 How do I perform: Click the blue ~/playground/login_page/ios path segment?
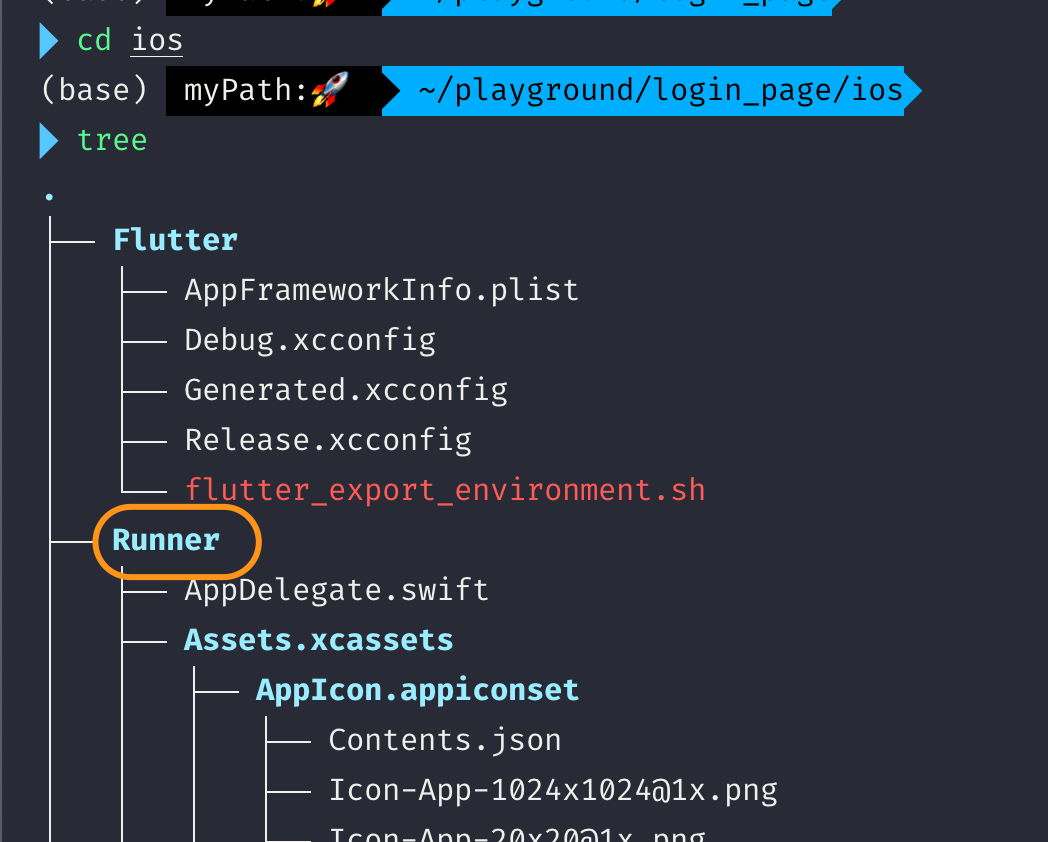click(660, 91)
